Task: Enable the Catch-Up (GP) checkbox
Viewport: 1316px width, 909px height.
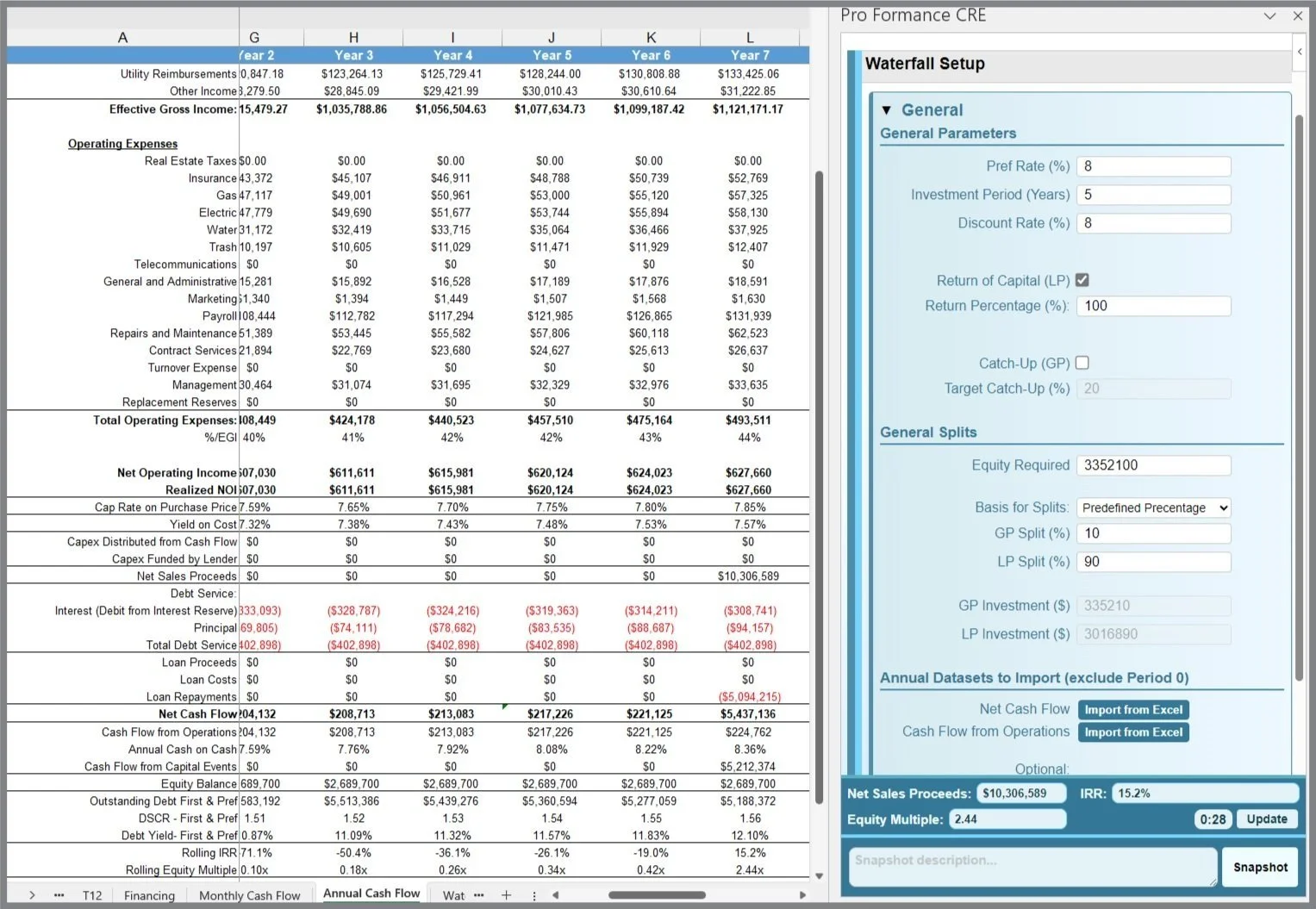Action: [1082, 363]
